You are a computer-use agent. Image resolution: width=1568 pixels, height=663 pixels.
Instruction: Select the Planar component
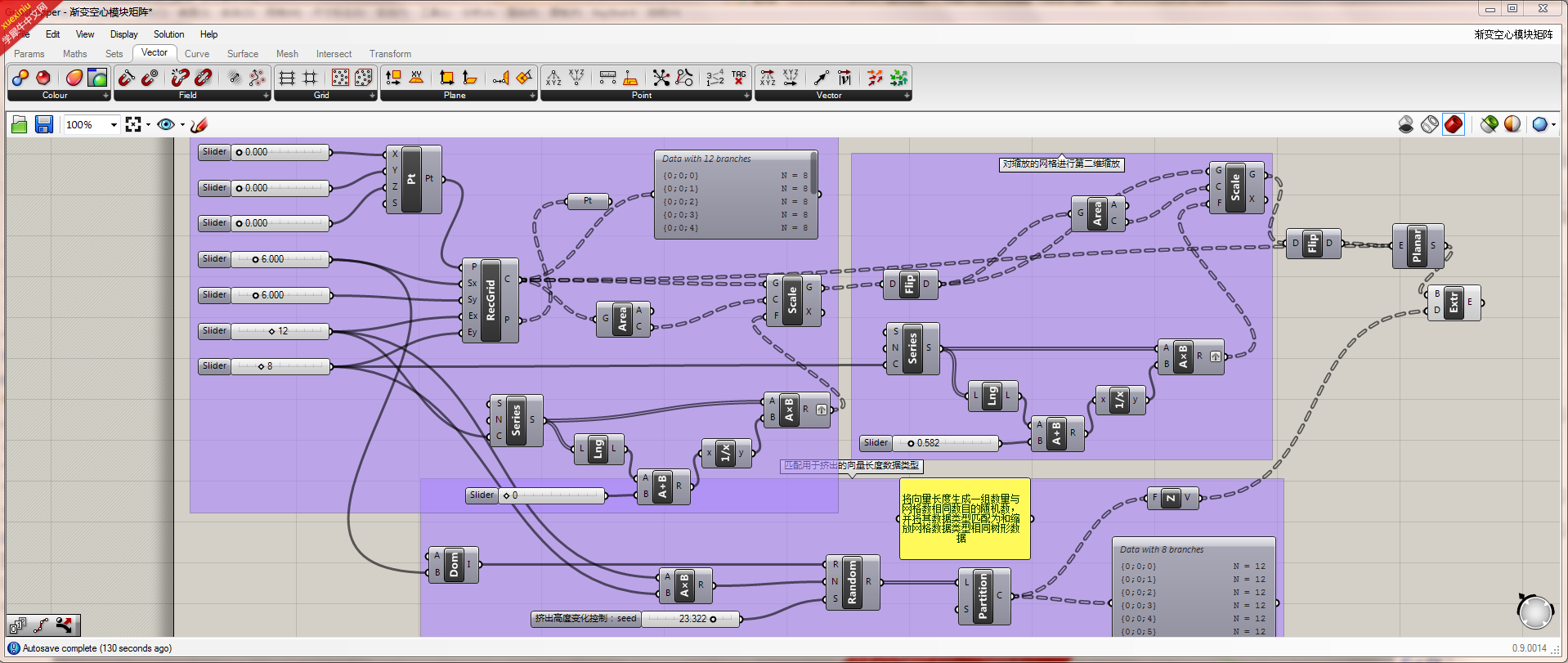click(x=1418, y=246)
